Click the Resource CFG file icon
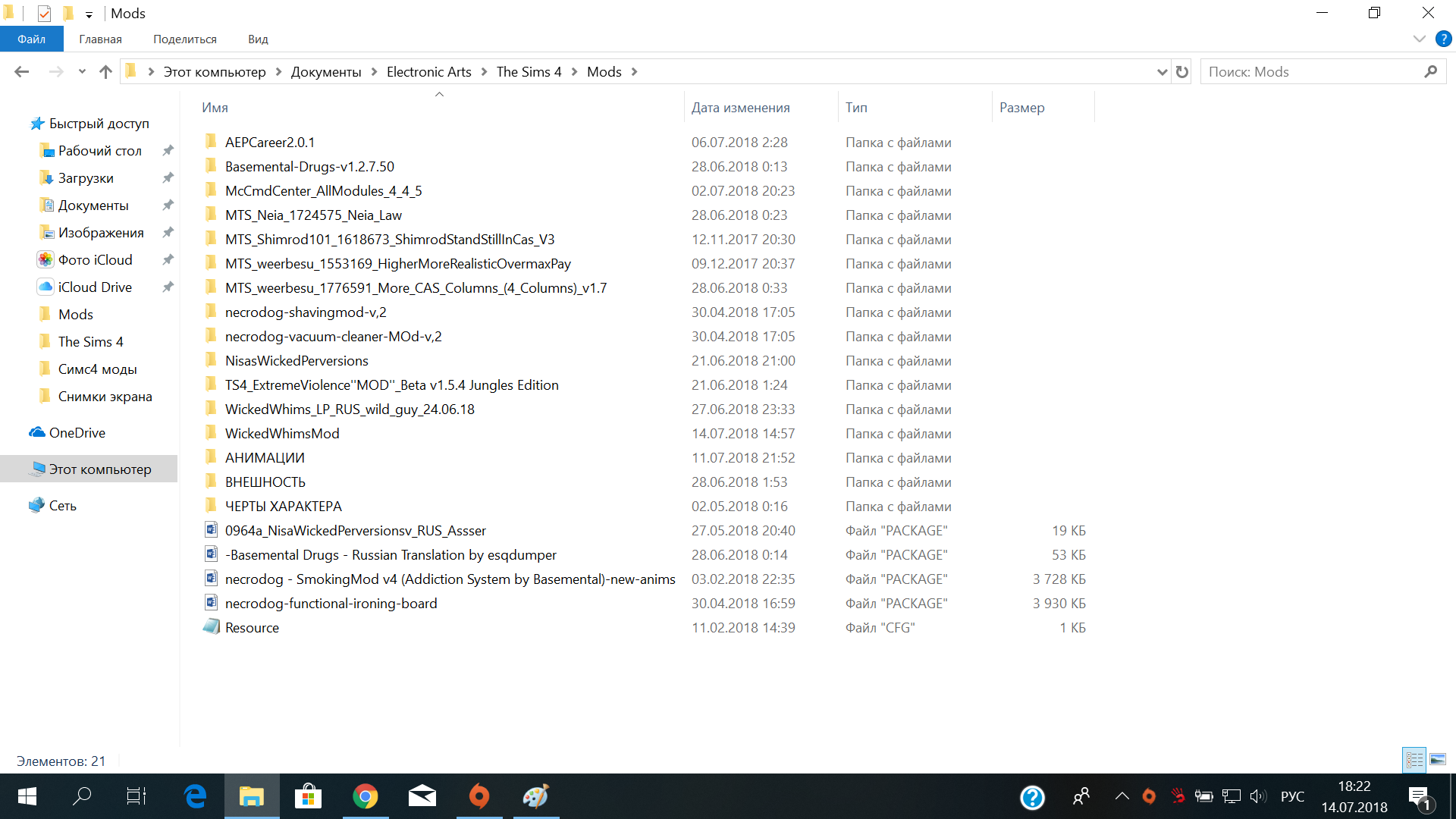This screenshot has height=819, width=1456. coord(212,627)
